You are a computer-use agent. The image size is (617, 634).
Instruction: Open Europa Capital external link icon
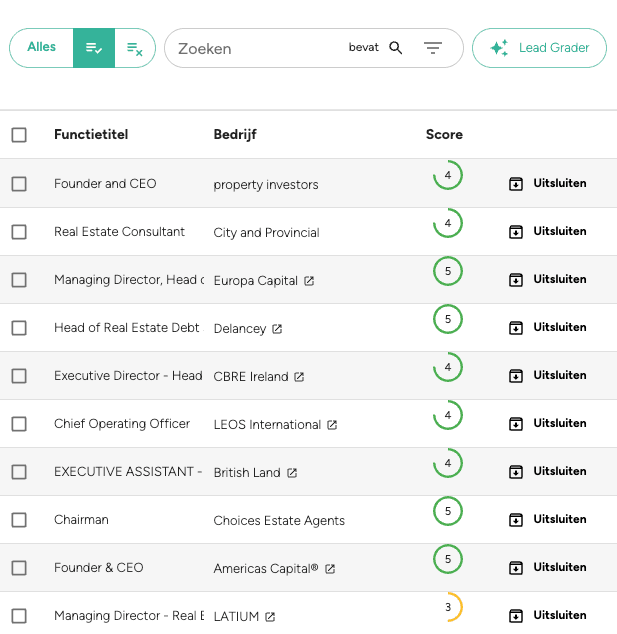309,281
